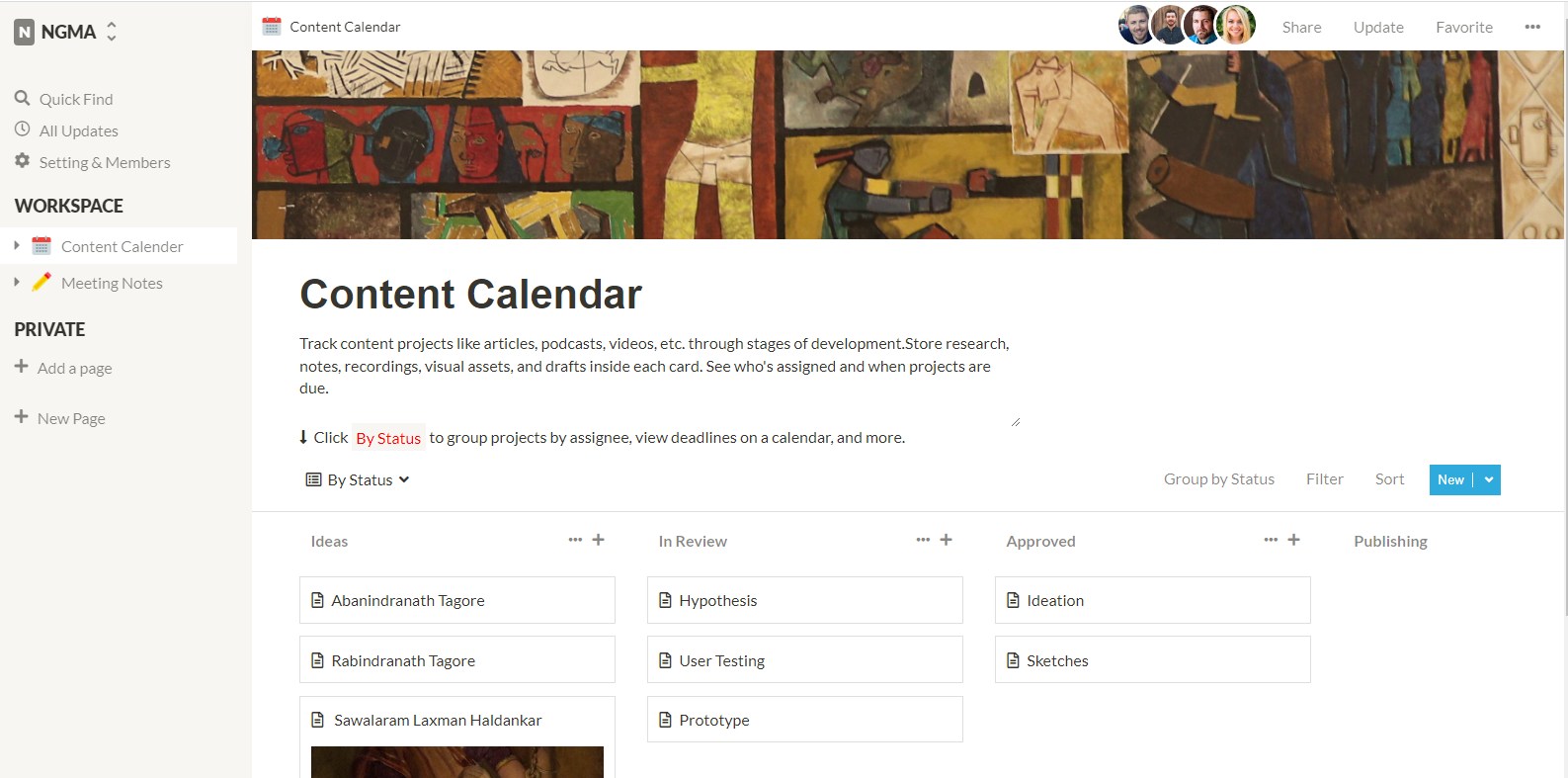Open In Review column options menu
1568x778 pixels.
[x=923, y=540]
